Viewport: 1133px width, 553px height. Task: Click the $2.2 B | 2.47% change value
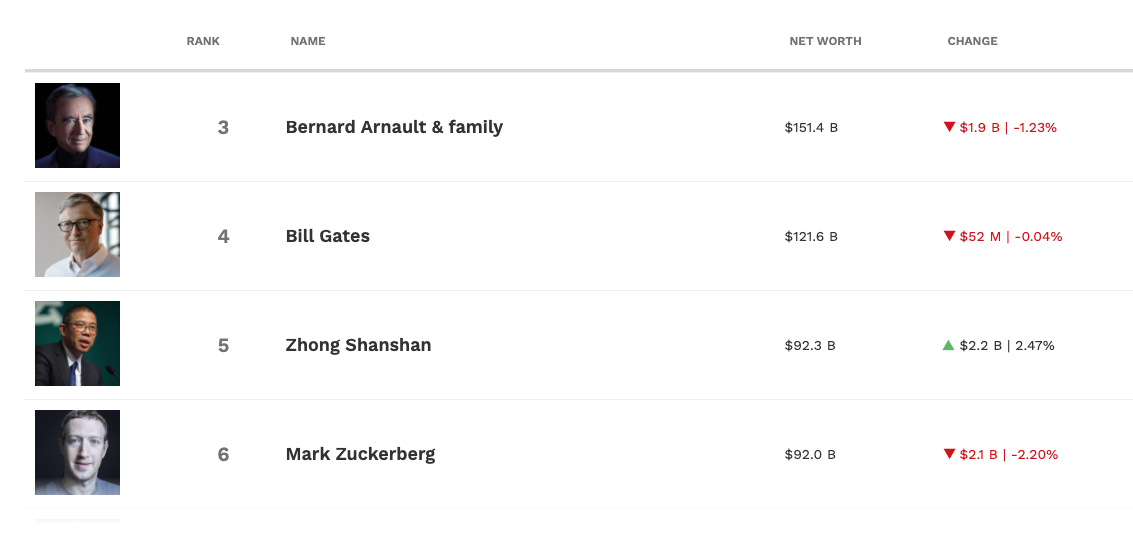1006,346
